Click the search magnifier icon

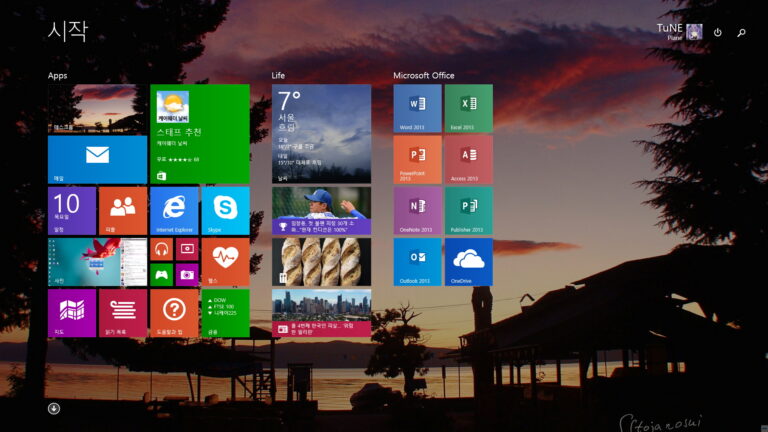742,32
